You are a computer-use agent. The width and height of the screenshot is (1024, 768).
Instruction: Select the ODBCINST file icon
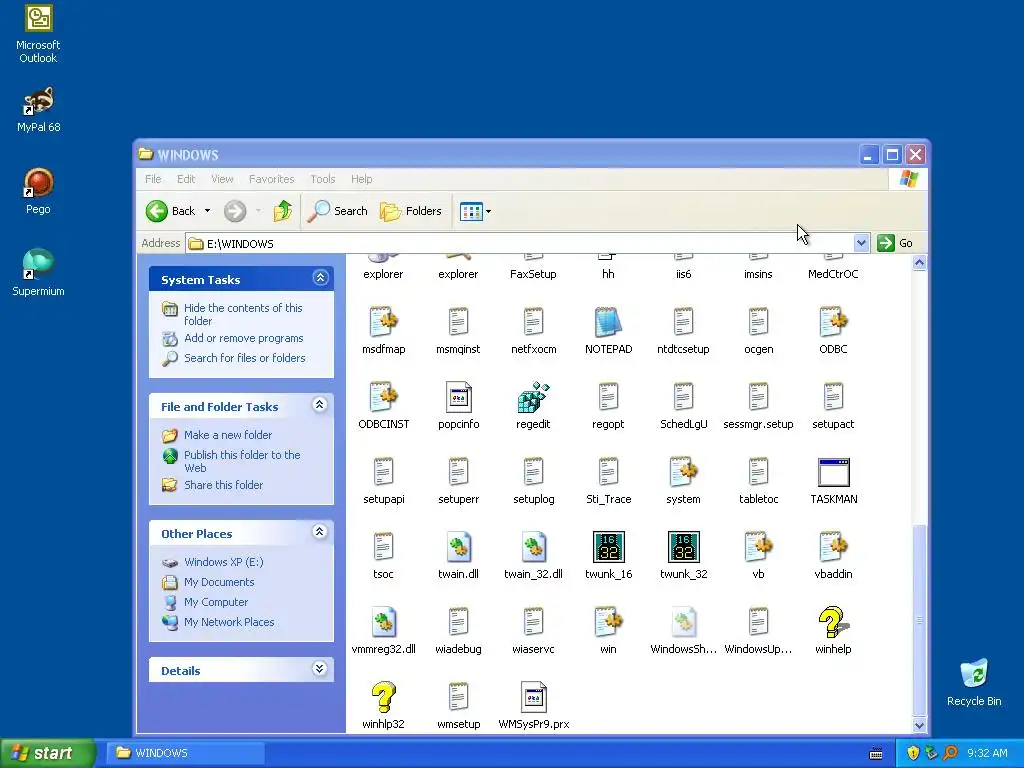(x=383, y=398)
